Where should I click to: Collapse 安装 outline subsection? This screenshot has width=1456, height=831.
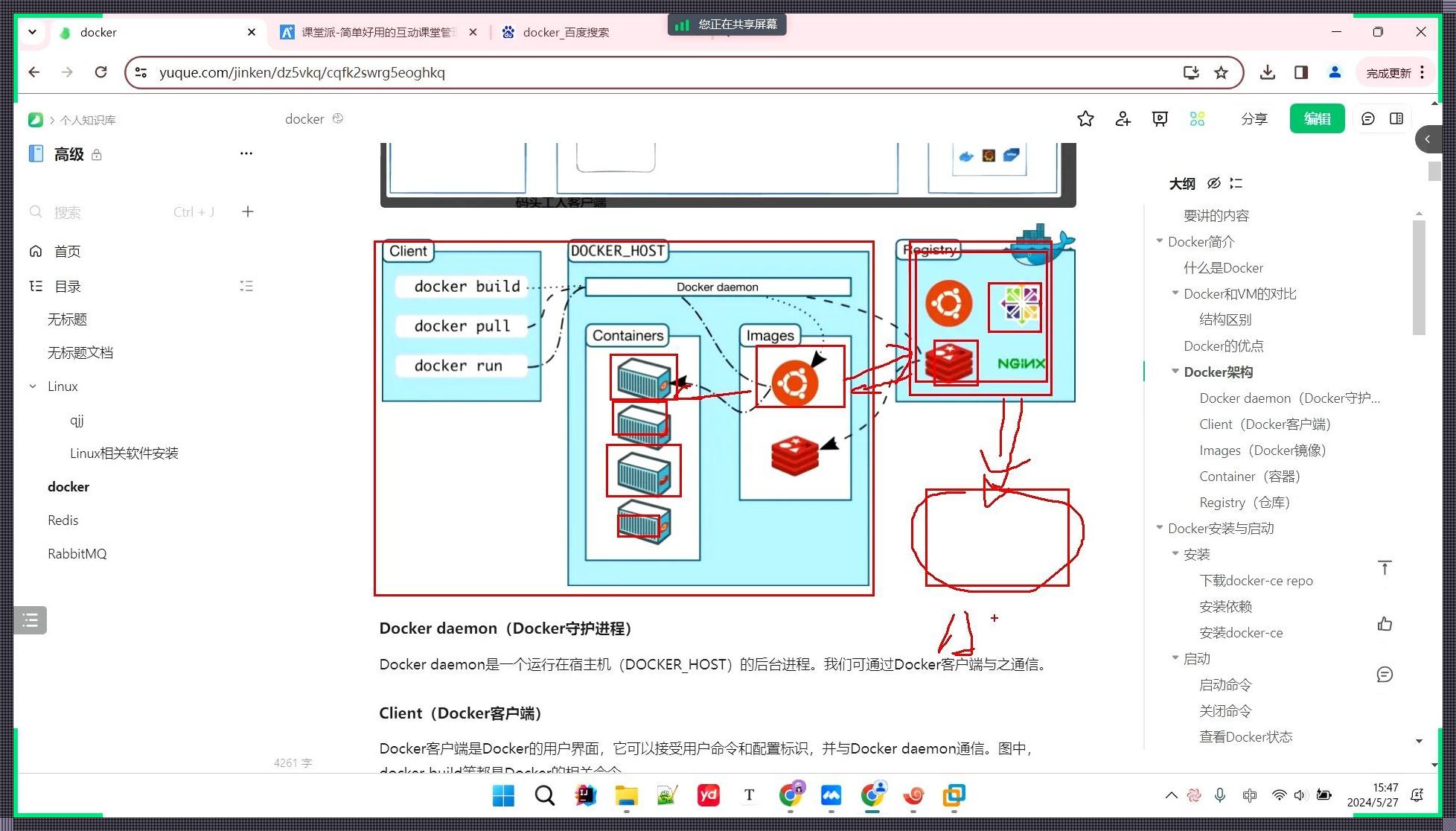(x=1175, y=554)
